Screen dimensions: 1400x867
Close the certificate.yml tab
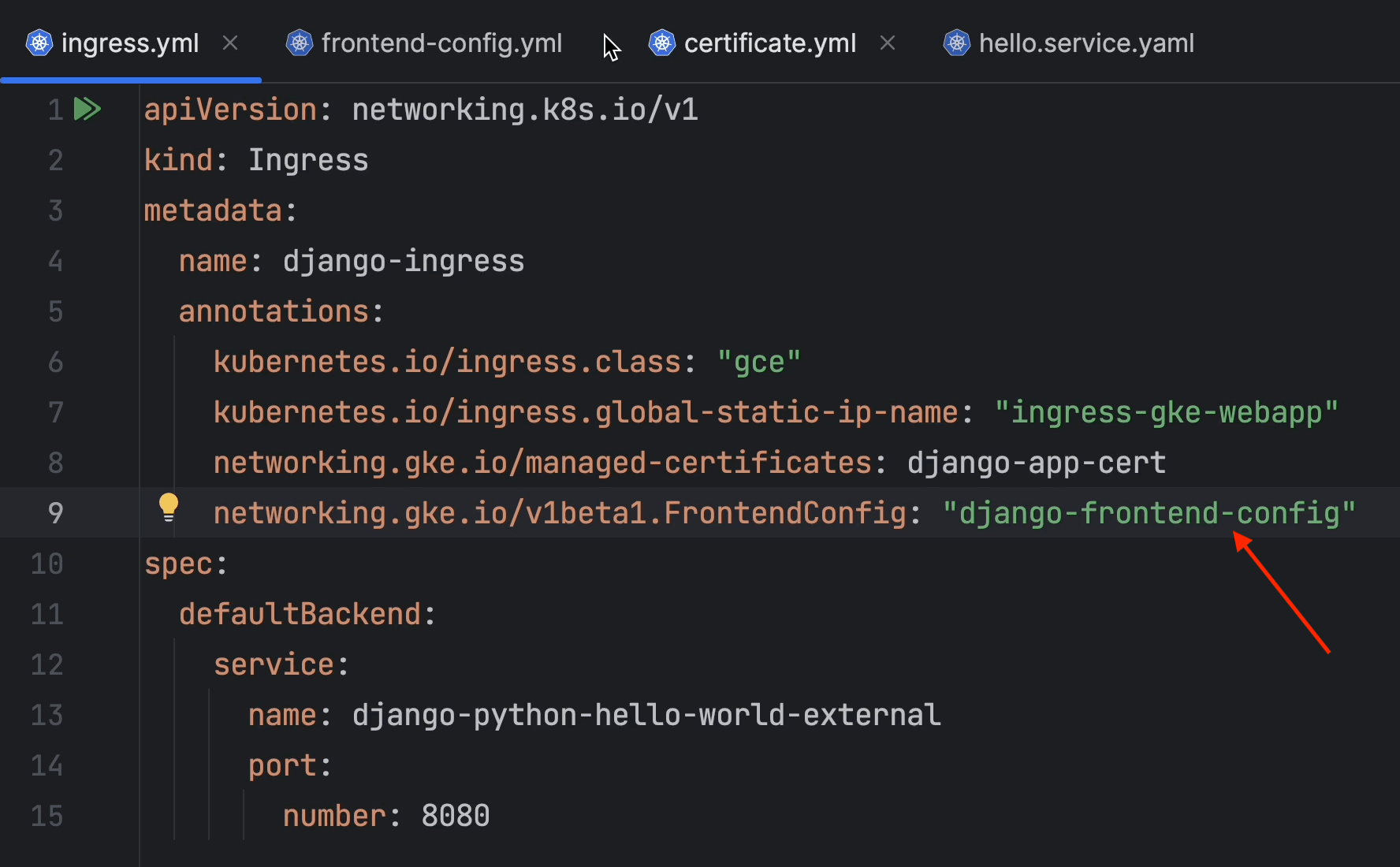coord(888,43)
